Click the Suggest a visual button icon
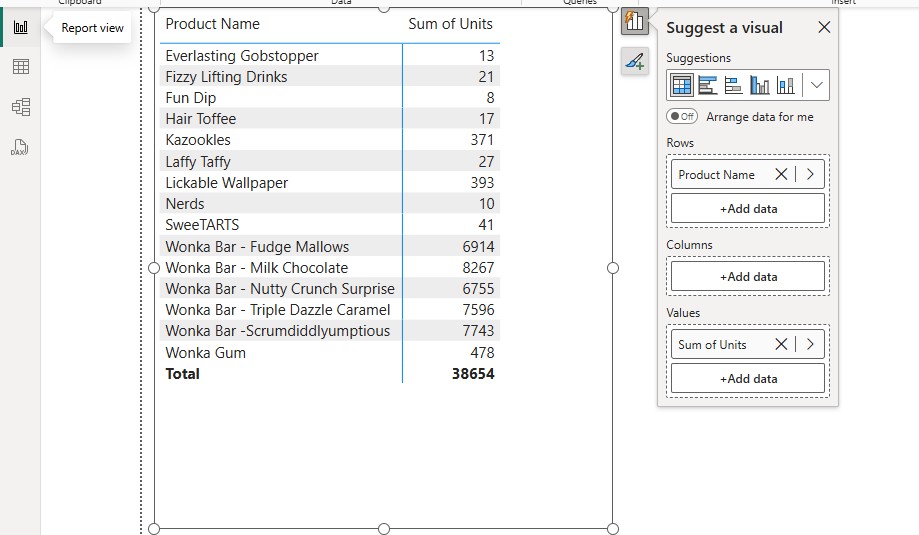Screen dimensions: 919x535 [635, 22]
